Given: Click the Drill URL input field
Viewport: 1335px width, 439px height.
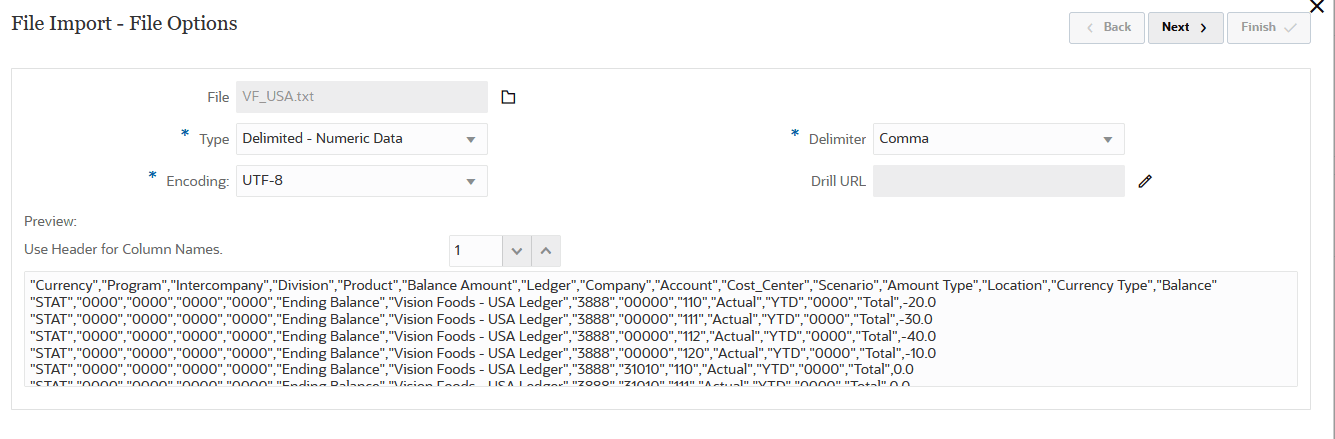Looking at the screenshot, I should point(998,181).
